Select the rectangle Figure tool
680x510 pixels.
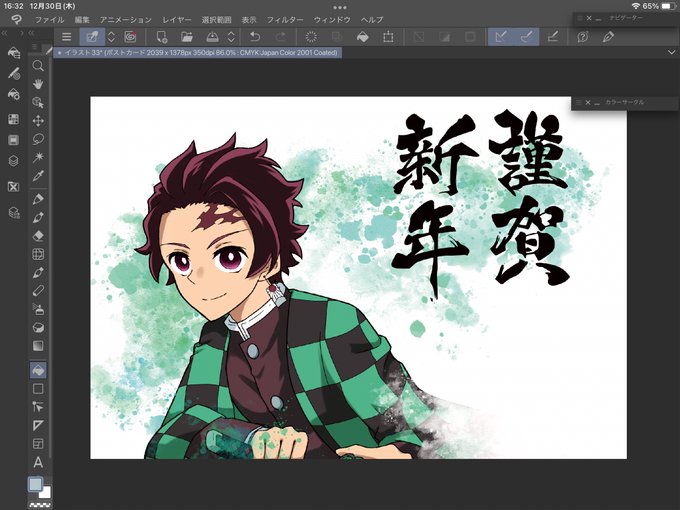pos(38,389)
